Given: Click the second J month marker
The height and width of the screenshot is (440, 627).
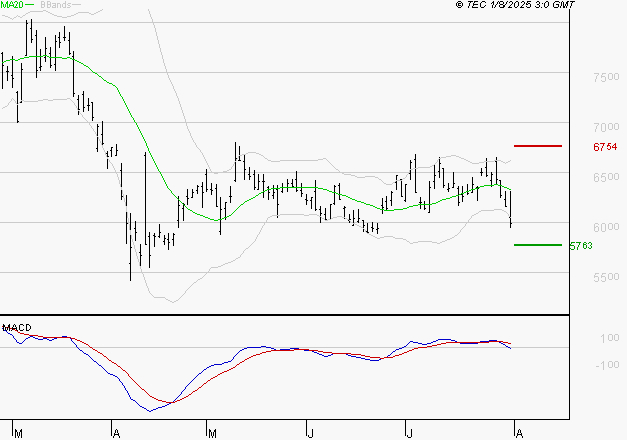Looking at the screenshot, I should (409, 434).
